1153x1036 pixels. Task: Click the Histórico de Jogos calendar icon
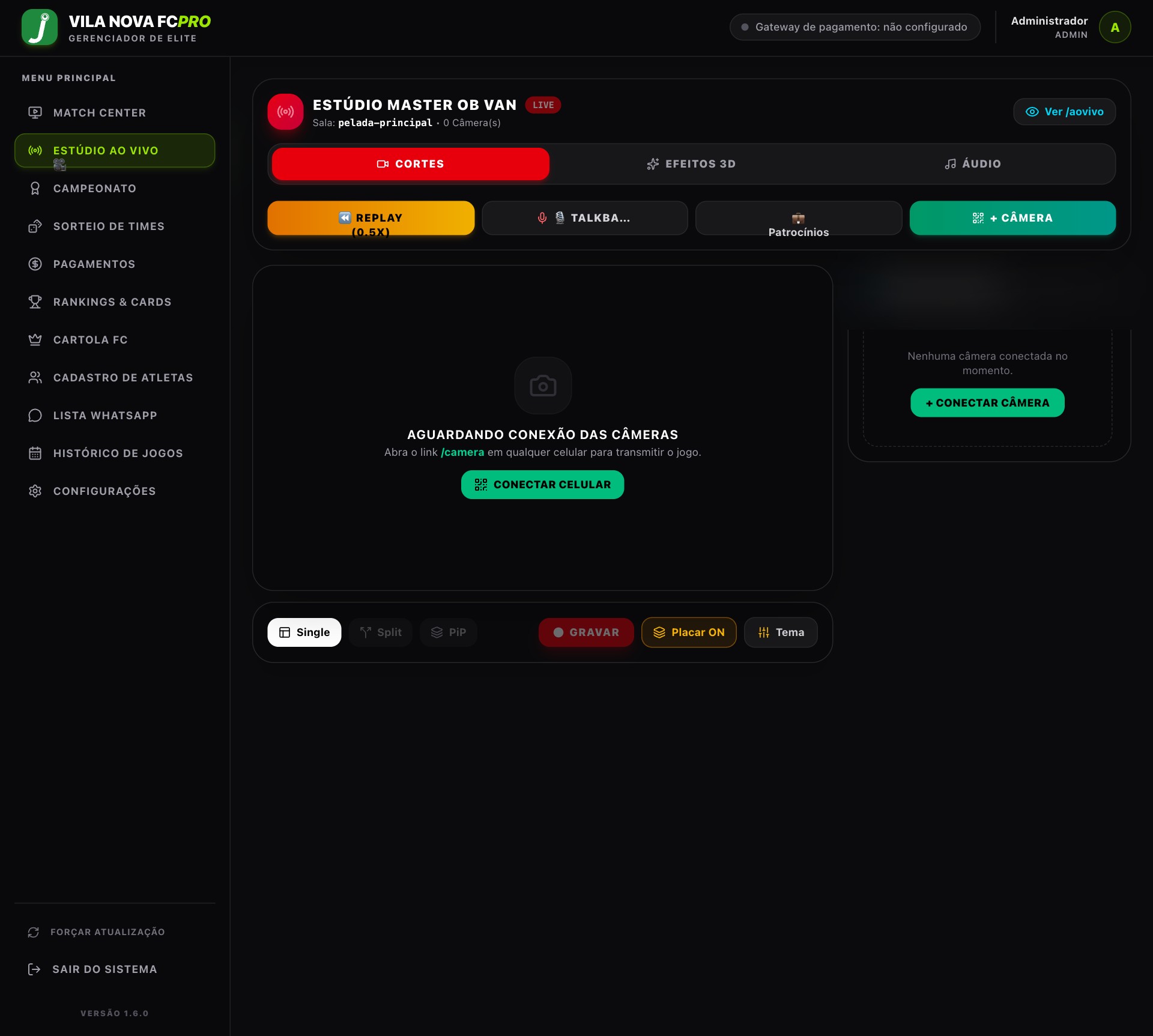coord(35,453)
